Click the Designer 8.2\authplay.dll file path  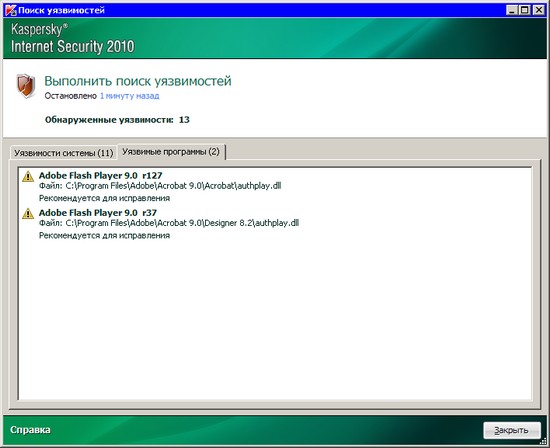(169, 223)
